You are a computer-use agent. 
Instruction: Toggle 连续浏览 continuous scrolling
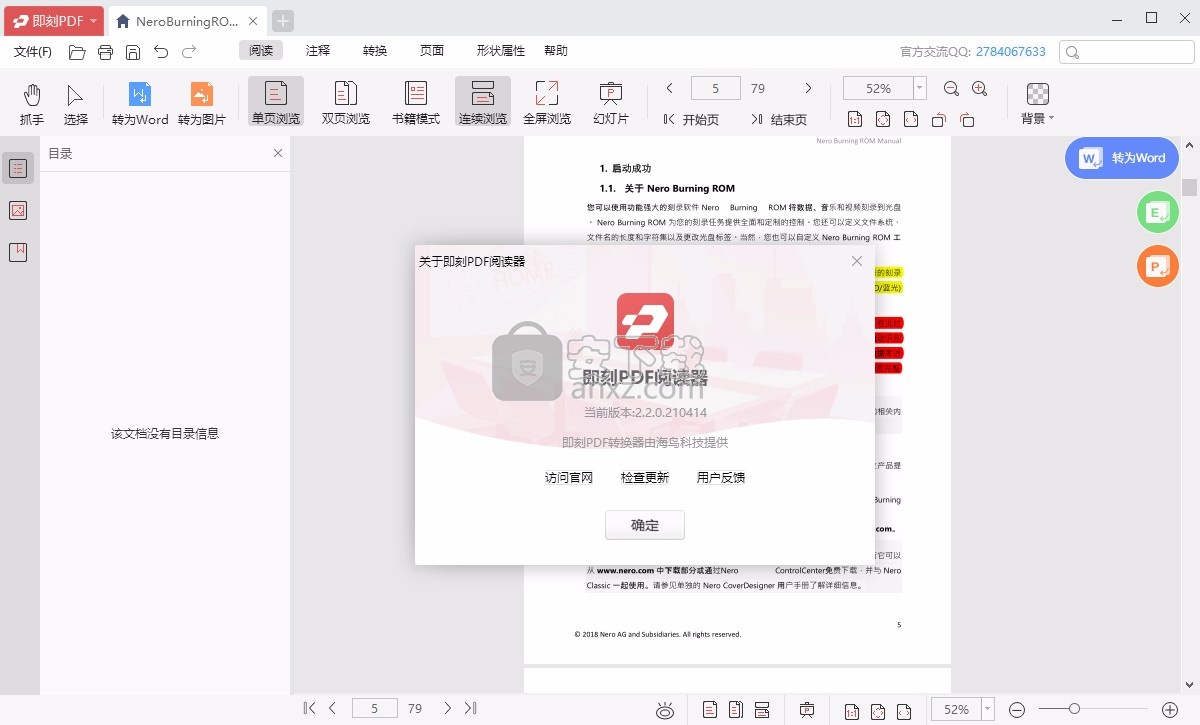coord(483,104)
